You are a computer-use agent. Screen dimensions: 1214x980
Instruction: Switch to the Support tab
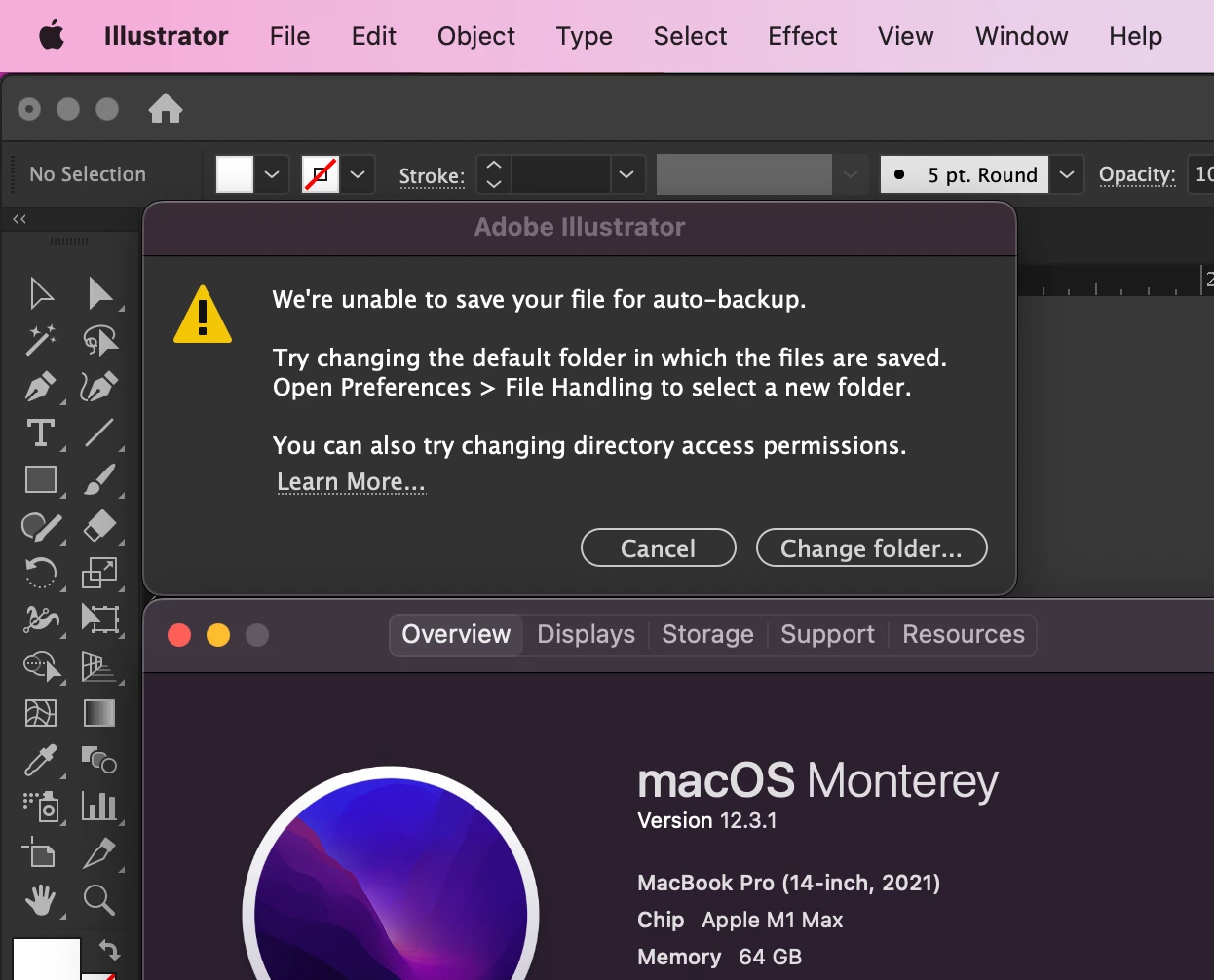point(827,634)
